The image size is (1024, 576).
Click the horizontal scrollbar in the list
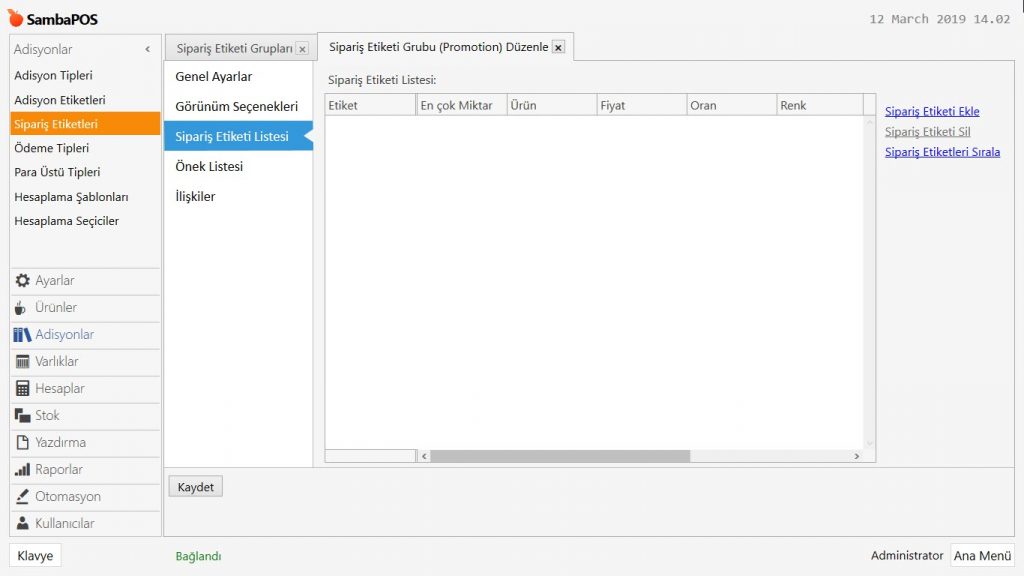tap(560, 456)
